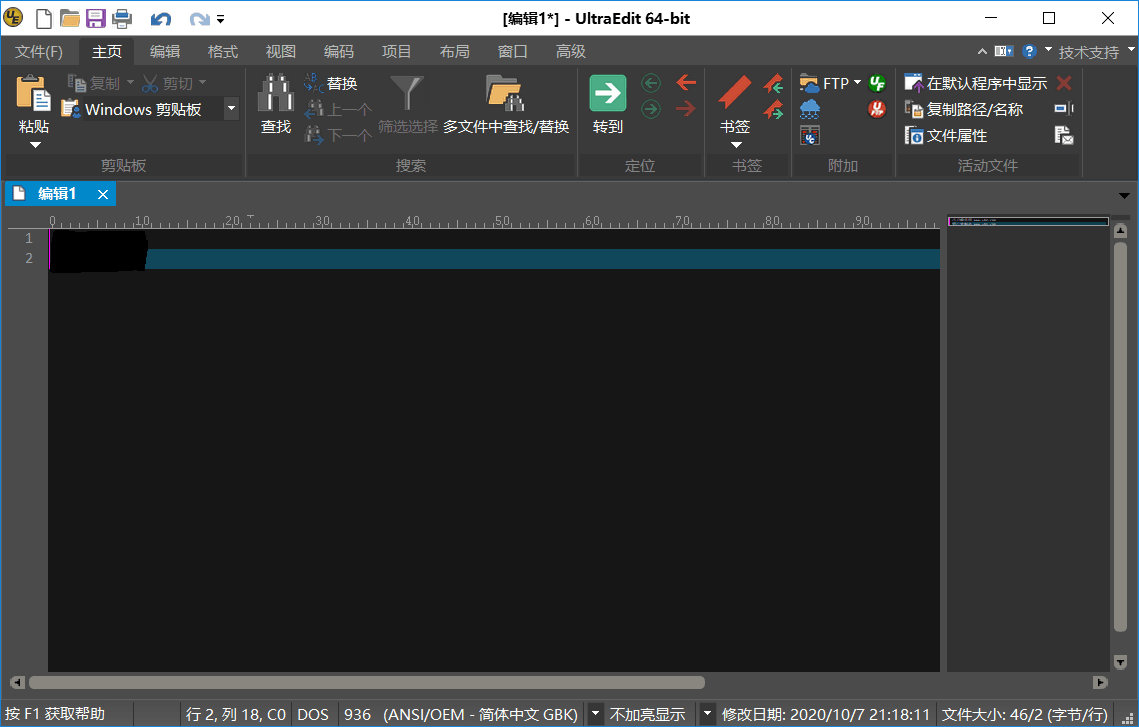Open the 视图 ribbon tab
This screenshot has height=727, width=1139.
click(x=280, y=52)
